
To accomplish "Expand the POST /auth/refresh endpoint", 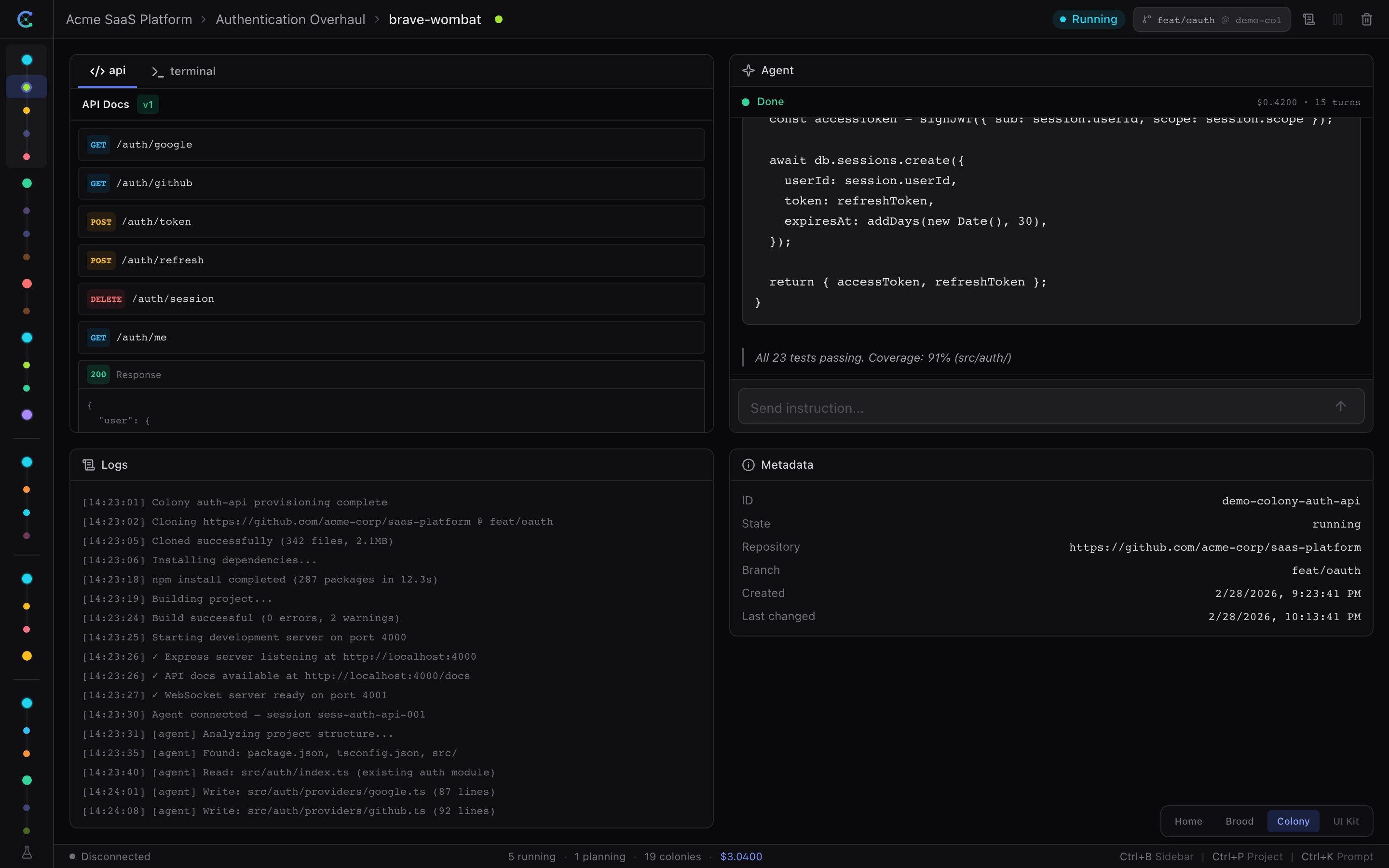I will point(392,260).
